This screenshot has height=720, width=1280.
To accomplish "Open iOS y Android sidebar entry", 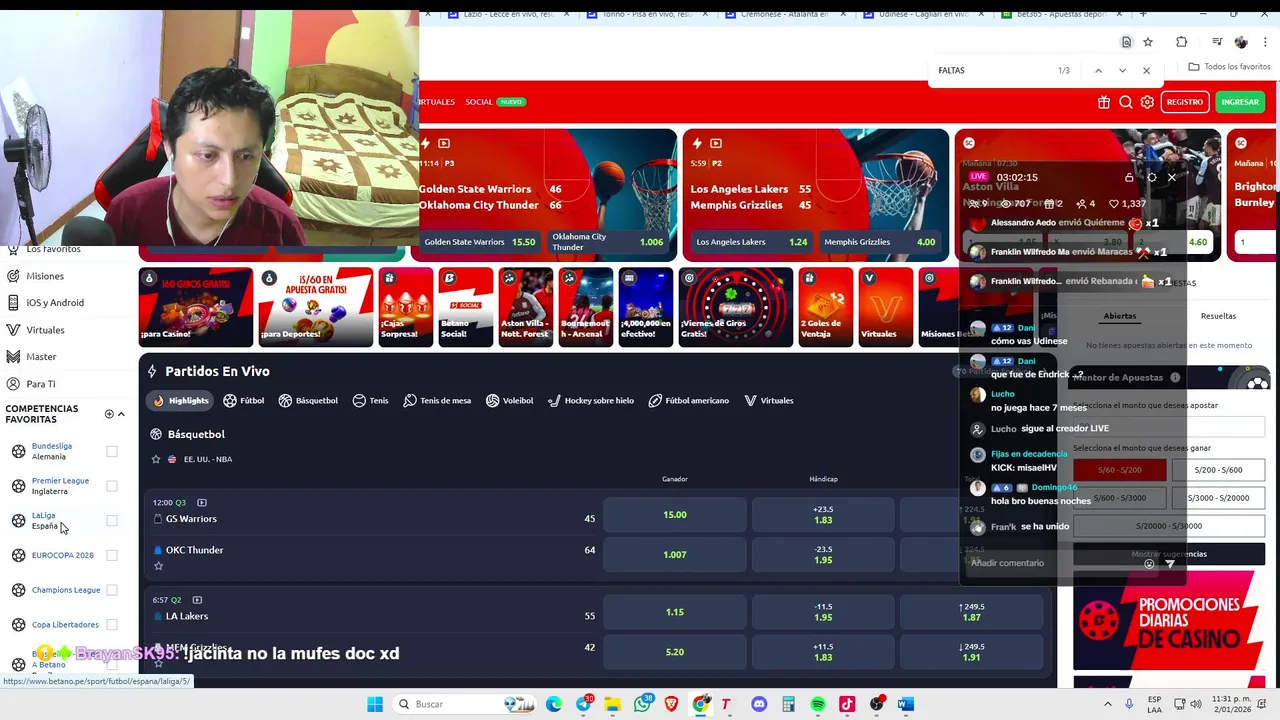I will [55, 303].
